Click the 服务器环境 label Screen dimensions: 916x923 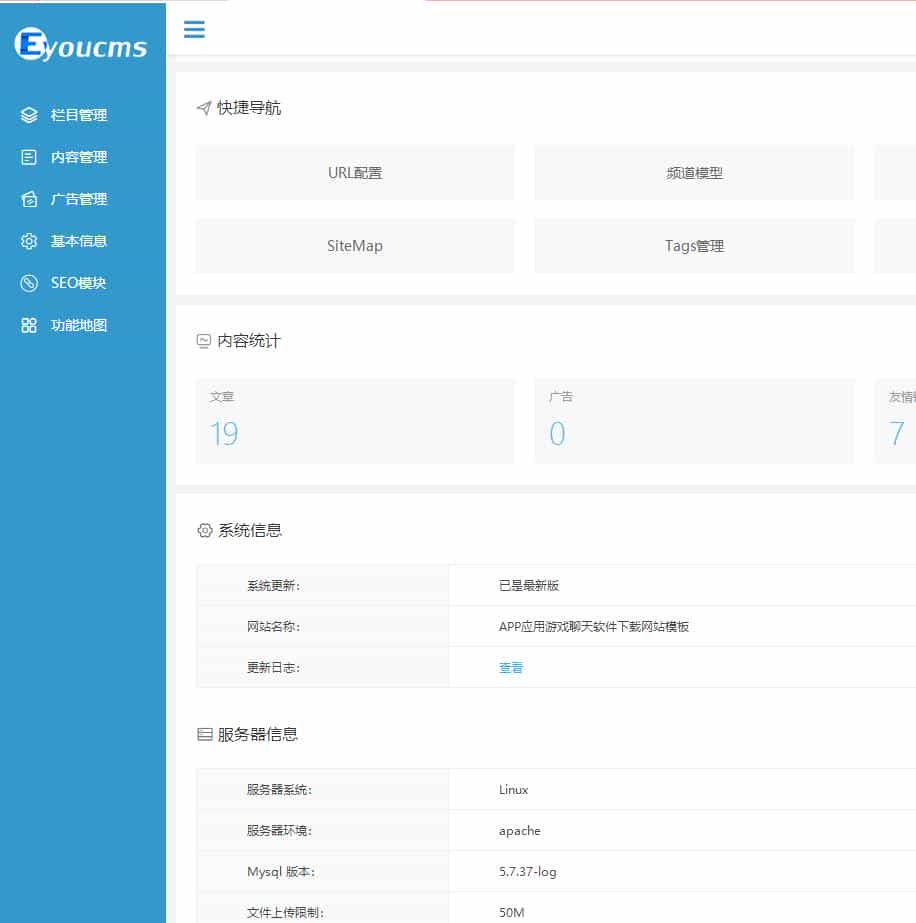coord(279,831)
